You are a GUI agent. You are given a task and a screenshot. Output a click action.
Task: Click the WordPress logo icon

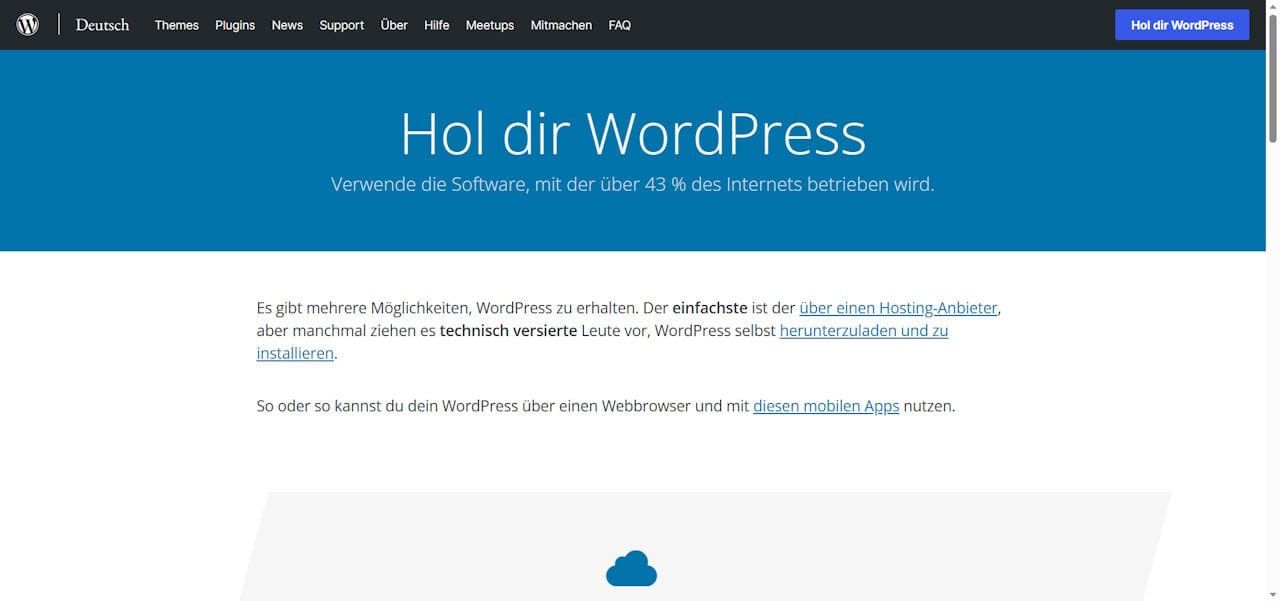(27, 25)
